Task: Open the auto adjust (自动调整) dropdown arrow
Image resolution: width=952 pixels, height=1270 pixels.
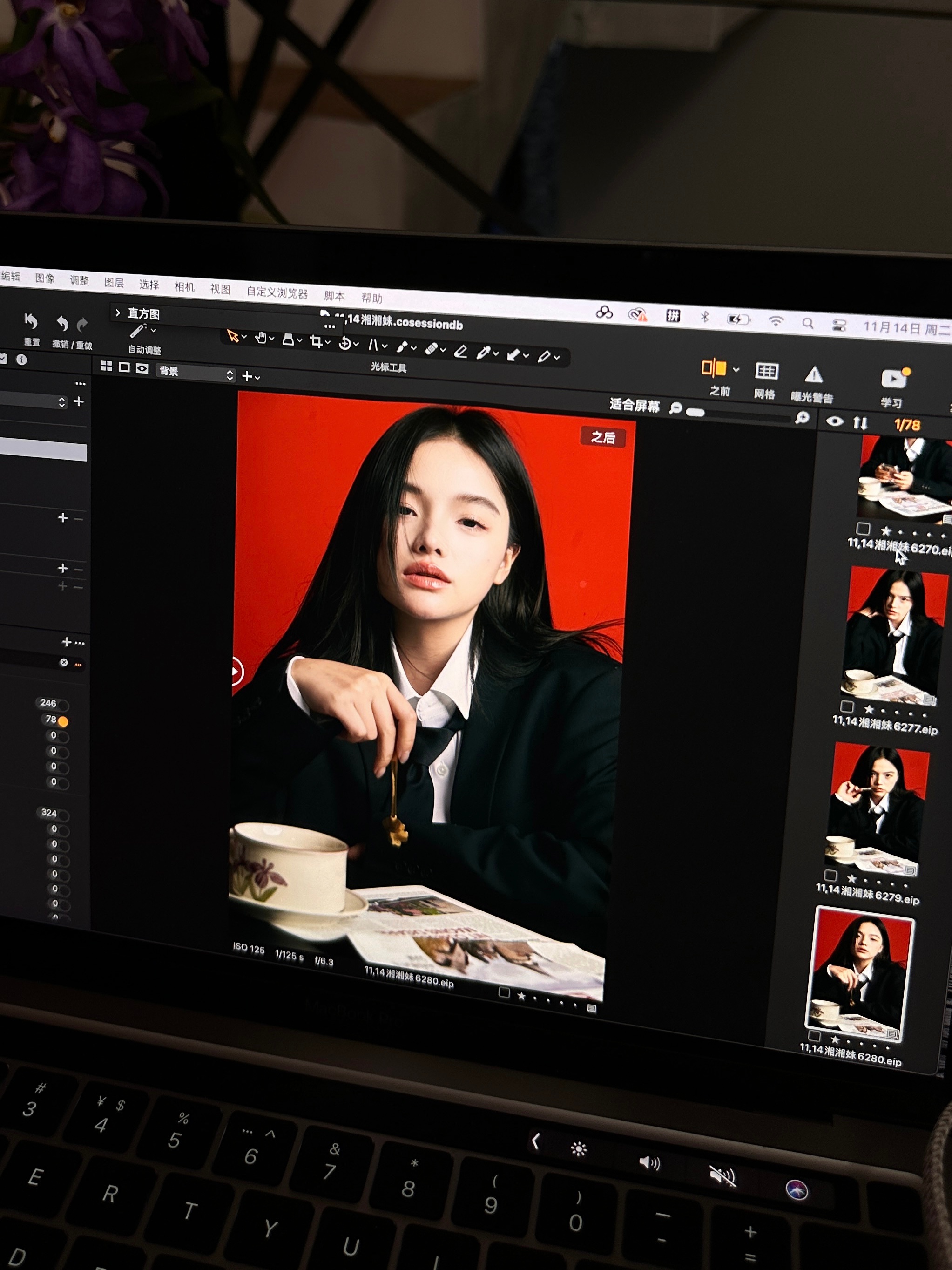Action: pyautogui.click(x=153, y=330)
